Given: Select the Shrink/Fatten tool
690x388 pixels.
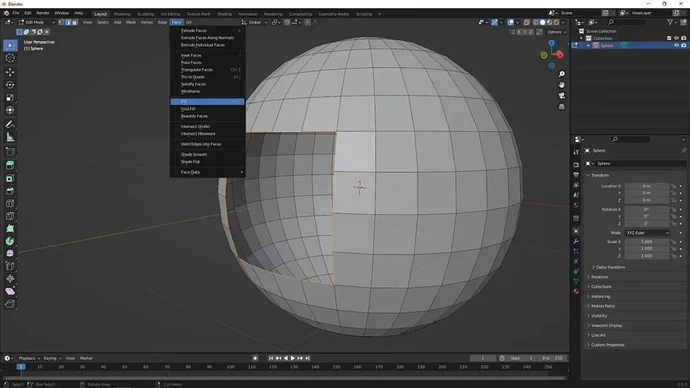Looking at the screenshot, I should [10, 279].
